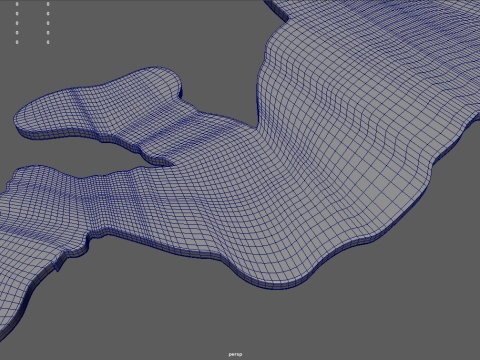
Task: Click the third HUD value in left column
Action: pyautogui.click(x=17, y=23)
